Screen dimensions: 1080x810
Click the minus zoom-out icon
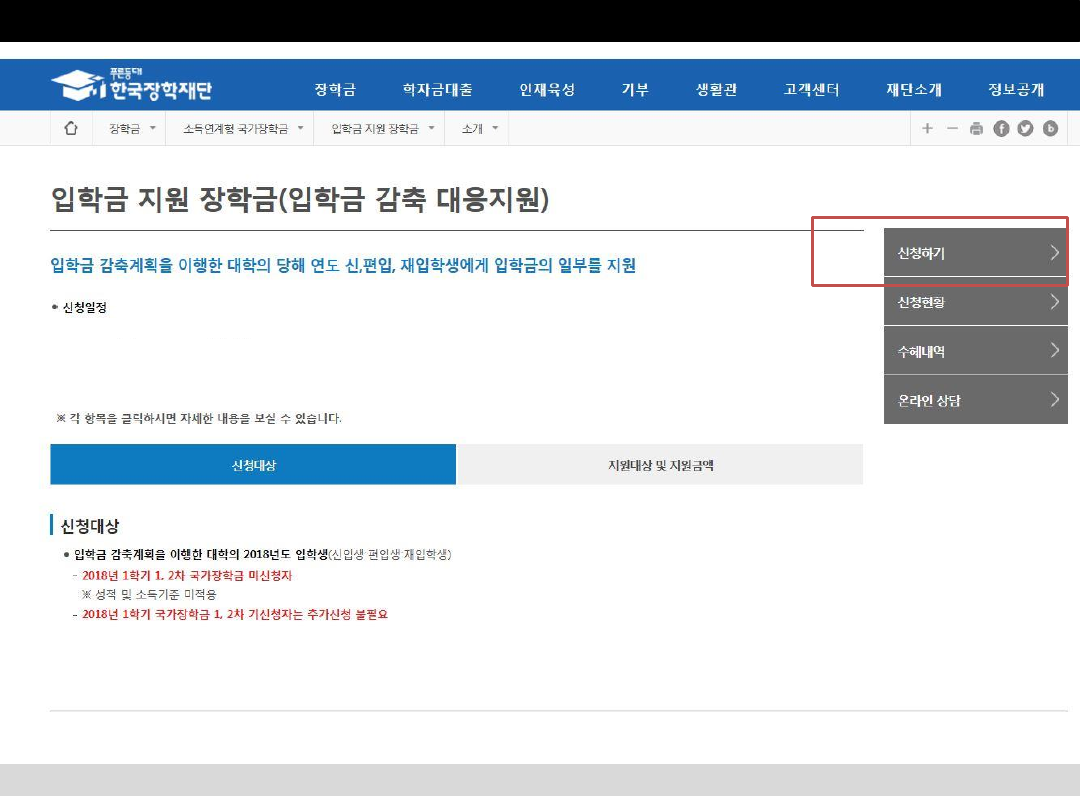952,128
